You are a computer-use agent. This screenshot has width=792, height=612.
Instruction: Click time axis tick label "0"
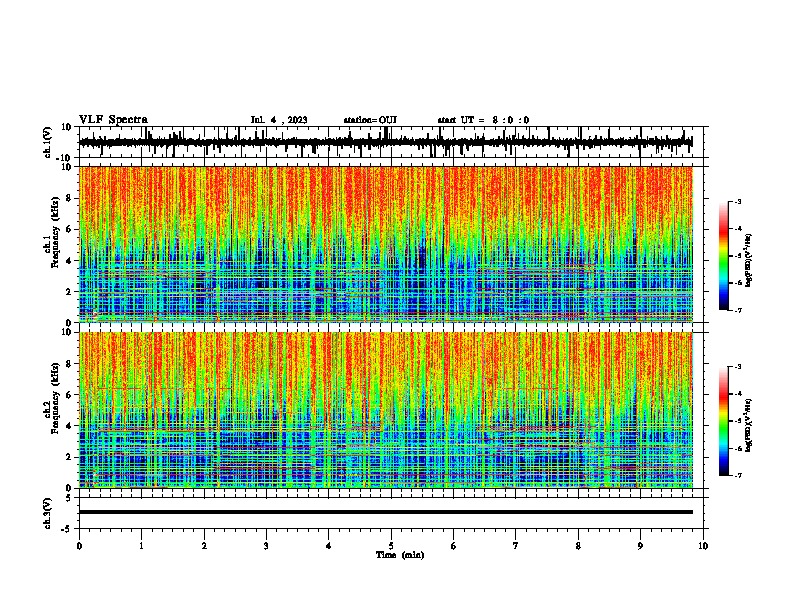pos(79,546)
